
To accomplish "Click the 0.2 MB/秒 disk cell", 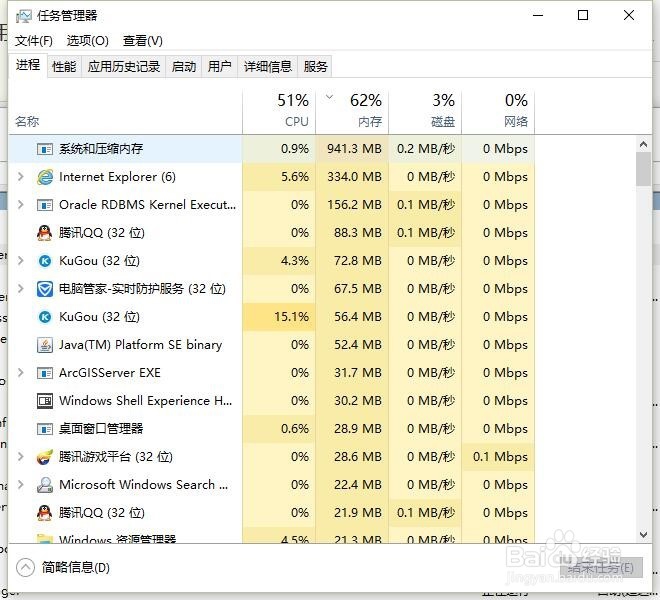I will pyautogui.click(x=425, y=149).
